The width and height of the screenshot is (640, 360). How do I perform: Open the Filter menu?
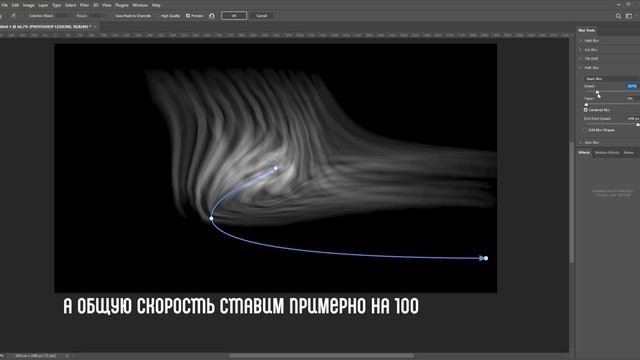click(x=84, y=5)
